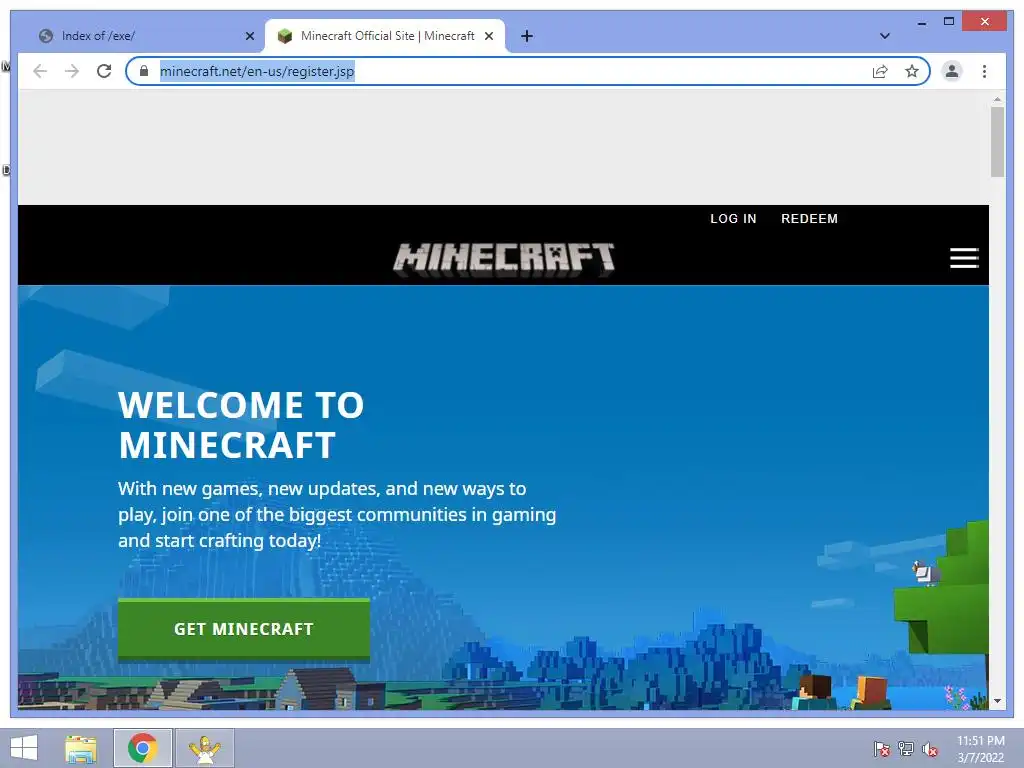View site info via the lock icon
Image resolution: width=1024 pixels, height=768 pixels.
click(144, 71)
